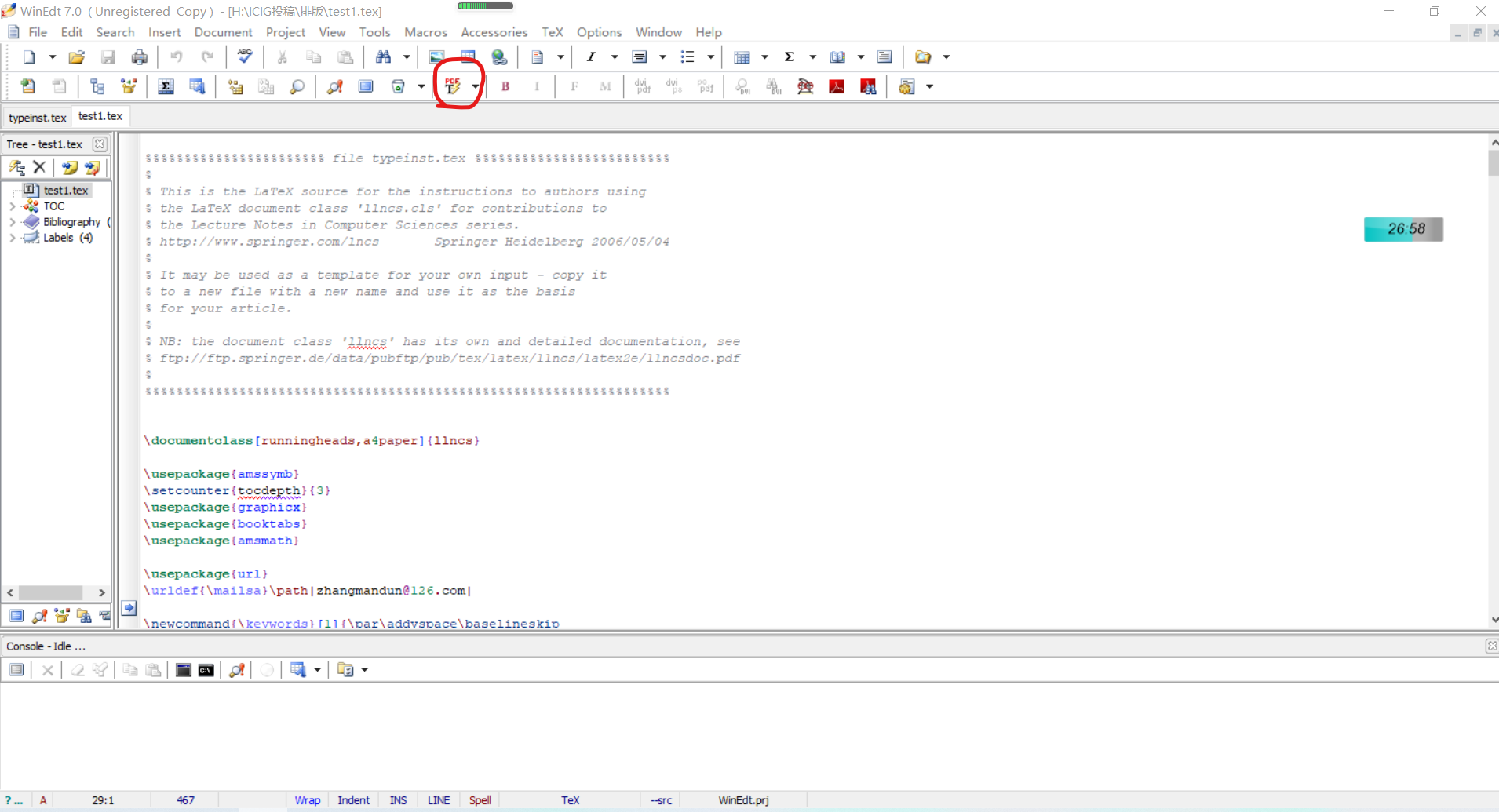The height and width of the screenshot is (812, 1499).
Task: Switch to the typeinst.tex tab
Action: tap(38, 118)
